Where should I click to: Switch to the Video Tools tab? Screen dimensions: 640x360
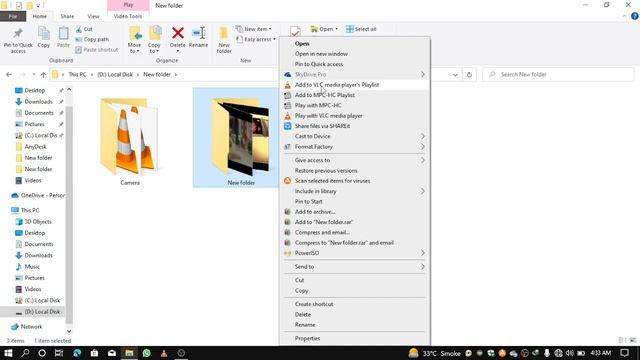pyautogui.click(x=128, y=16)
